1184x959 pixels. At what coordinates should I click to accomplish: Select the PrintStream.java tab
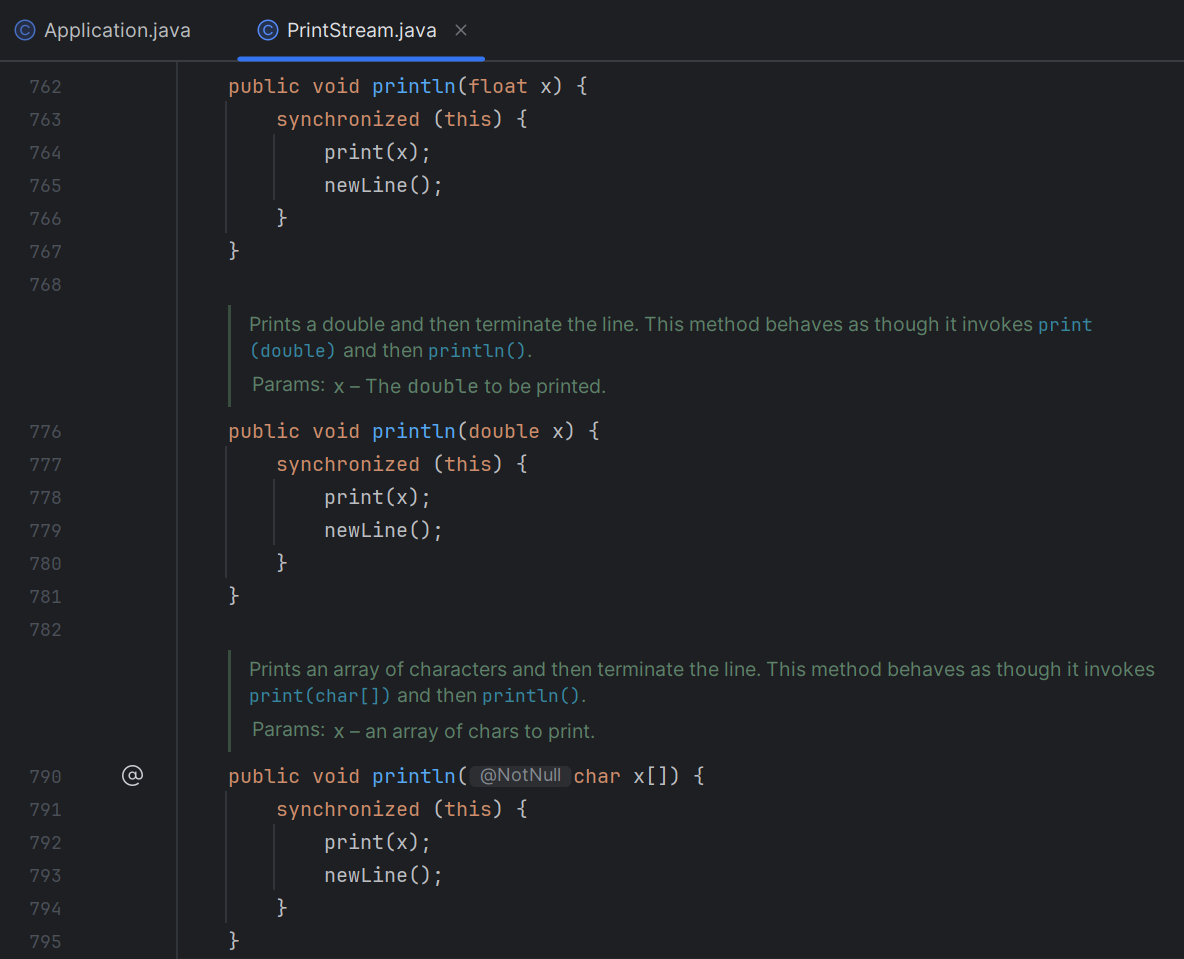click(361, 30)
